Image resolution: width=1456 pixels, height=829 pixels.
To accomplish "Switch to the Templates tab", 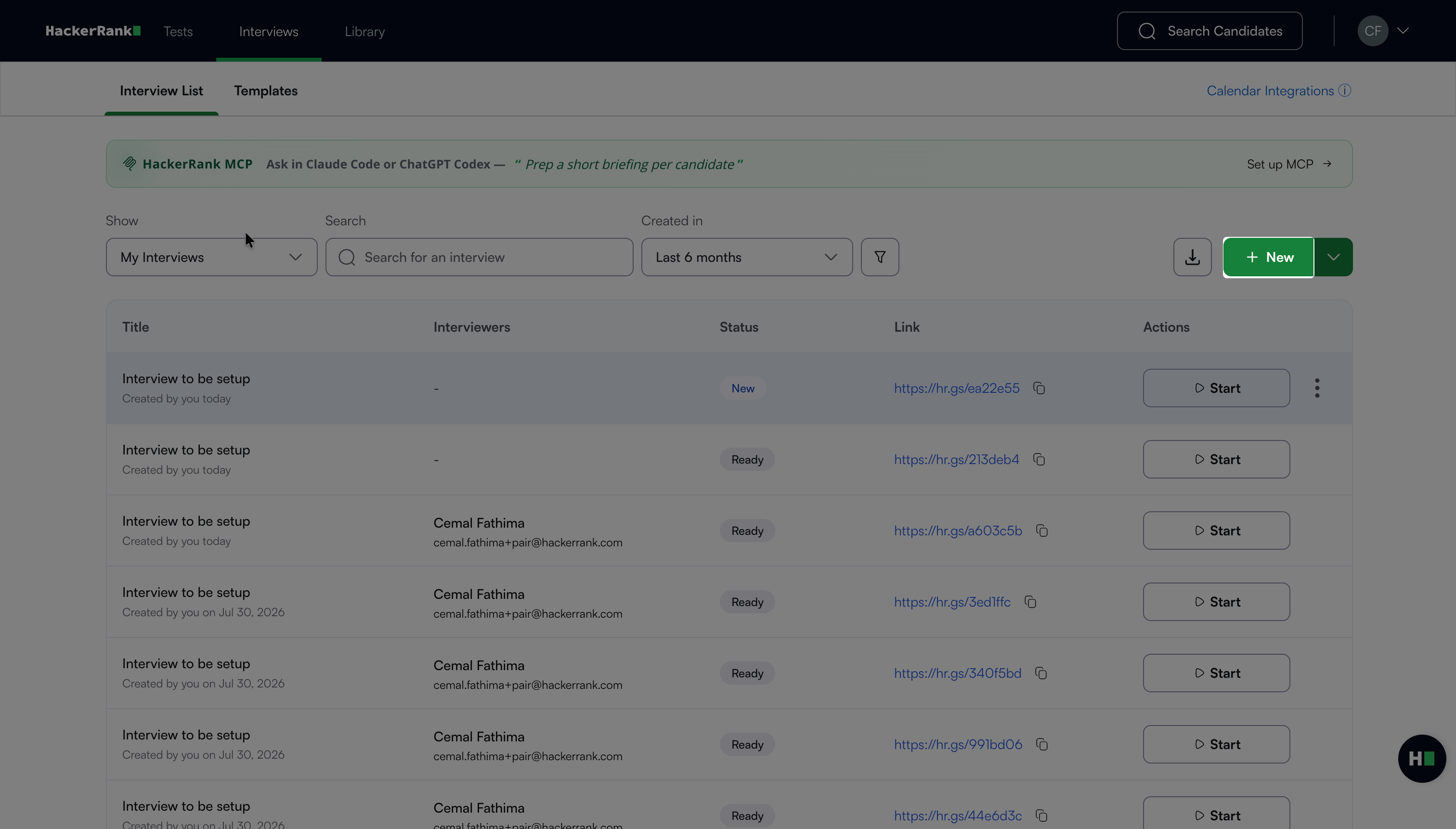I will (x=266, y=91).
